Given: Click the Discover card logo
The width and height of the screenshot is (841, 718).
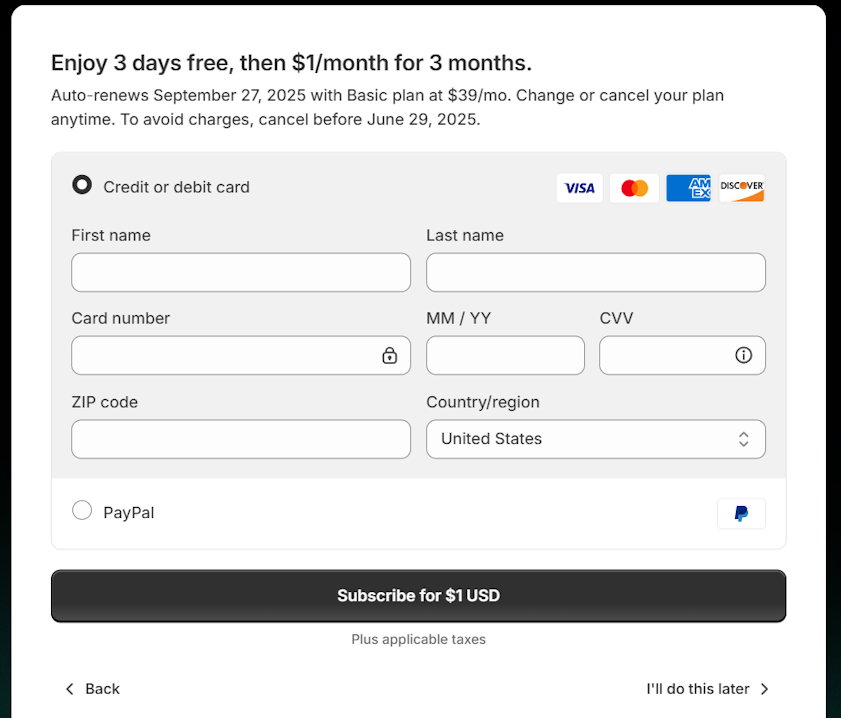Looking at the screenshot, I should pos(741,187).
